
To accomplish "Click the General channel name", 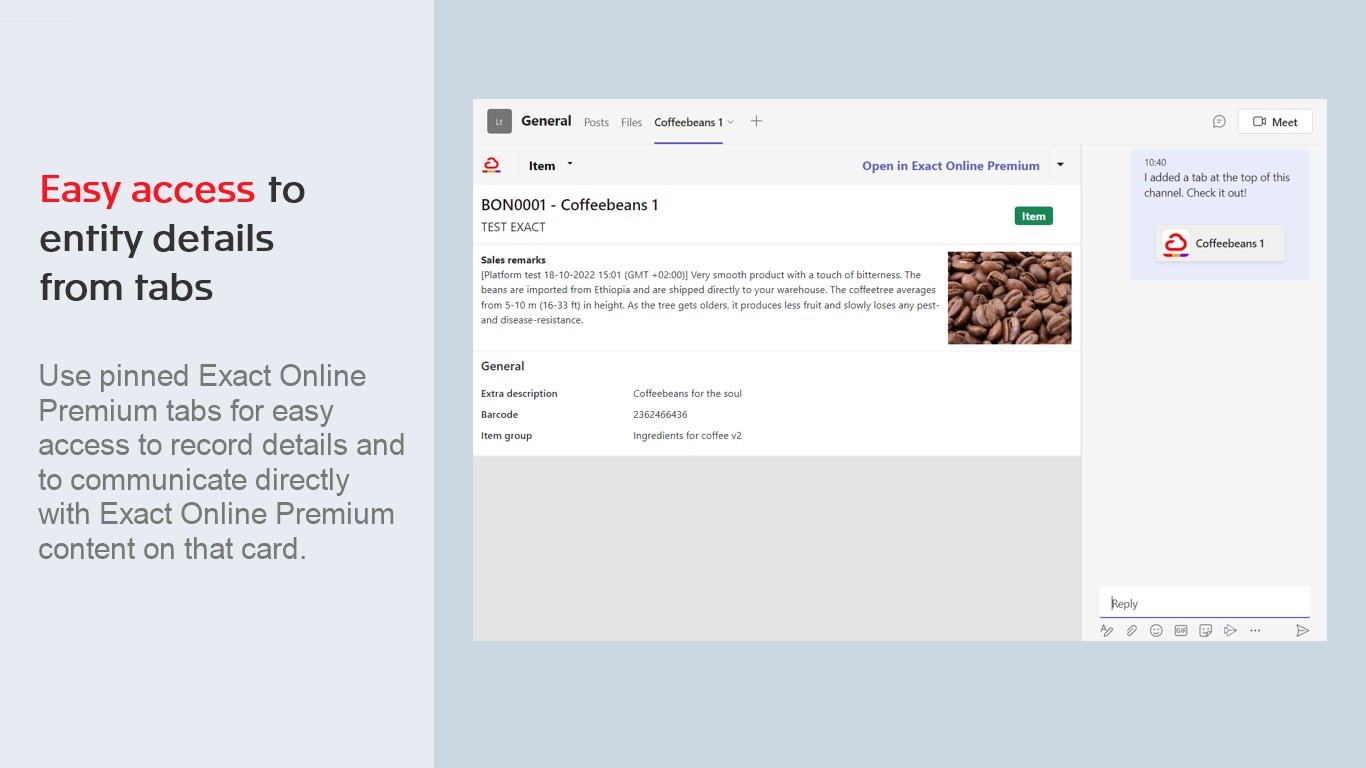I will pos(546,121).
